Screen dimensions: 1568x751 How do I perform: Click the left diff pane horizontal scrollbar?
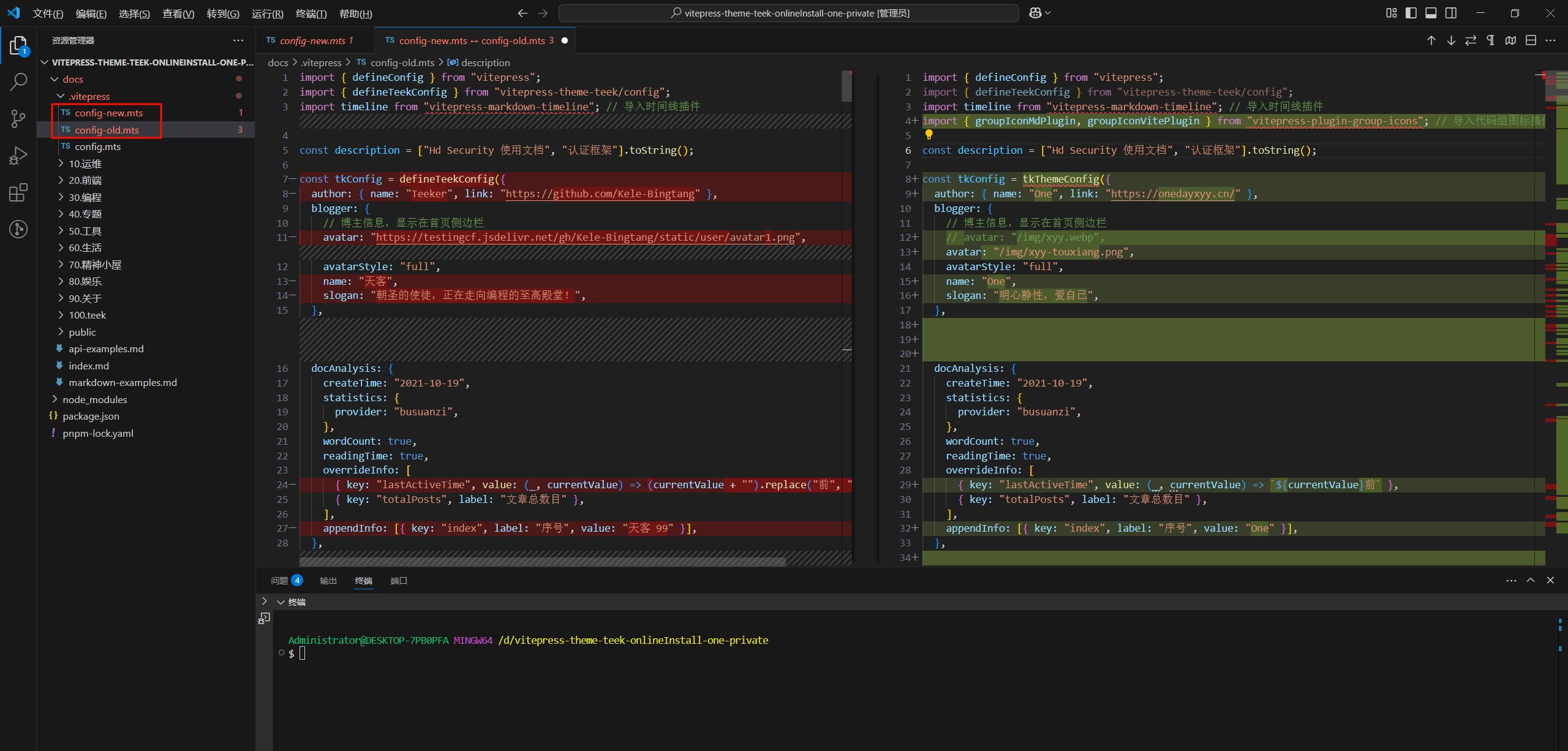(542, 562)
